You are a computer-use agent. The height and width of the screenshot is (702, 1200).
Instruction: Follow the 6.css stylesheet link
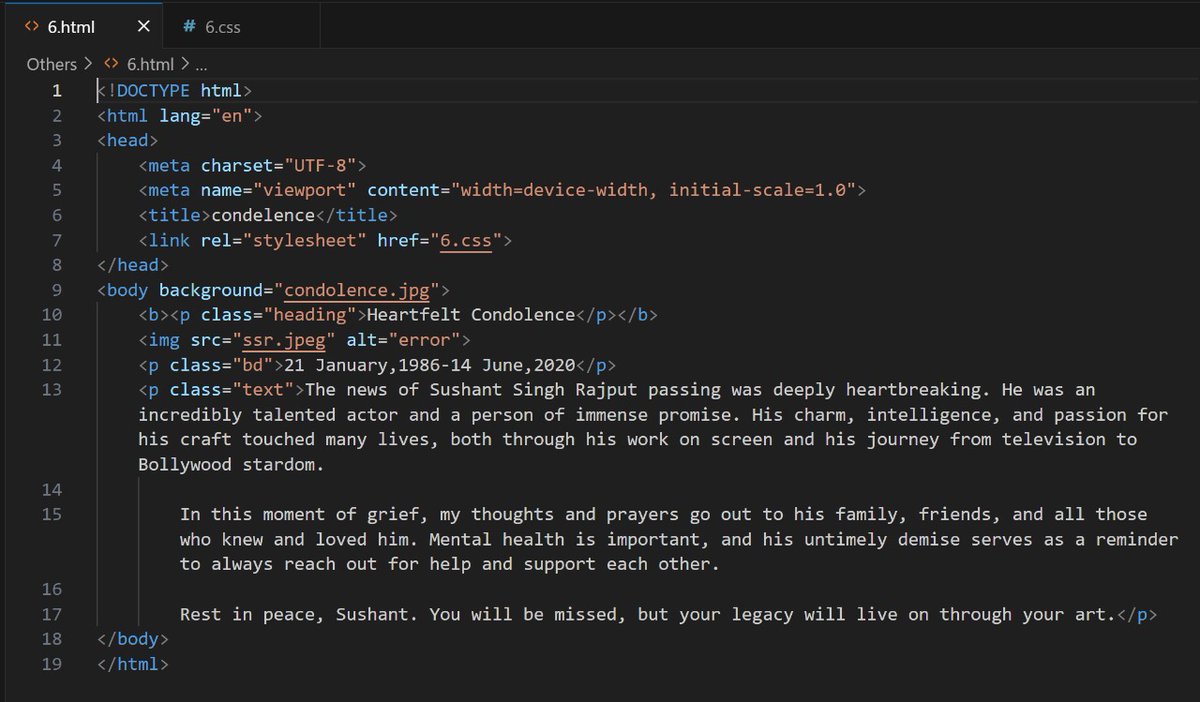(x=466, y=240)
